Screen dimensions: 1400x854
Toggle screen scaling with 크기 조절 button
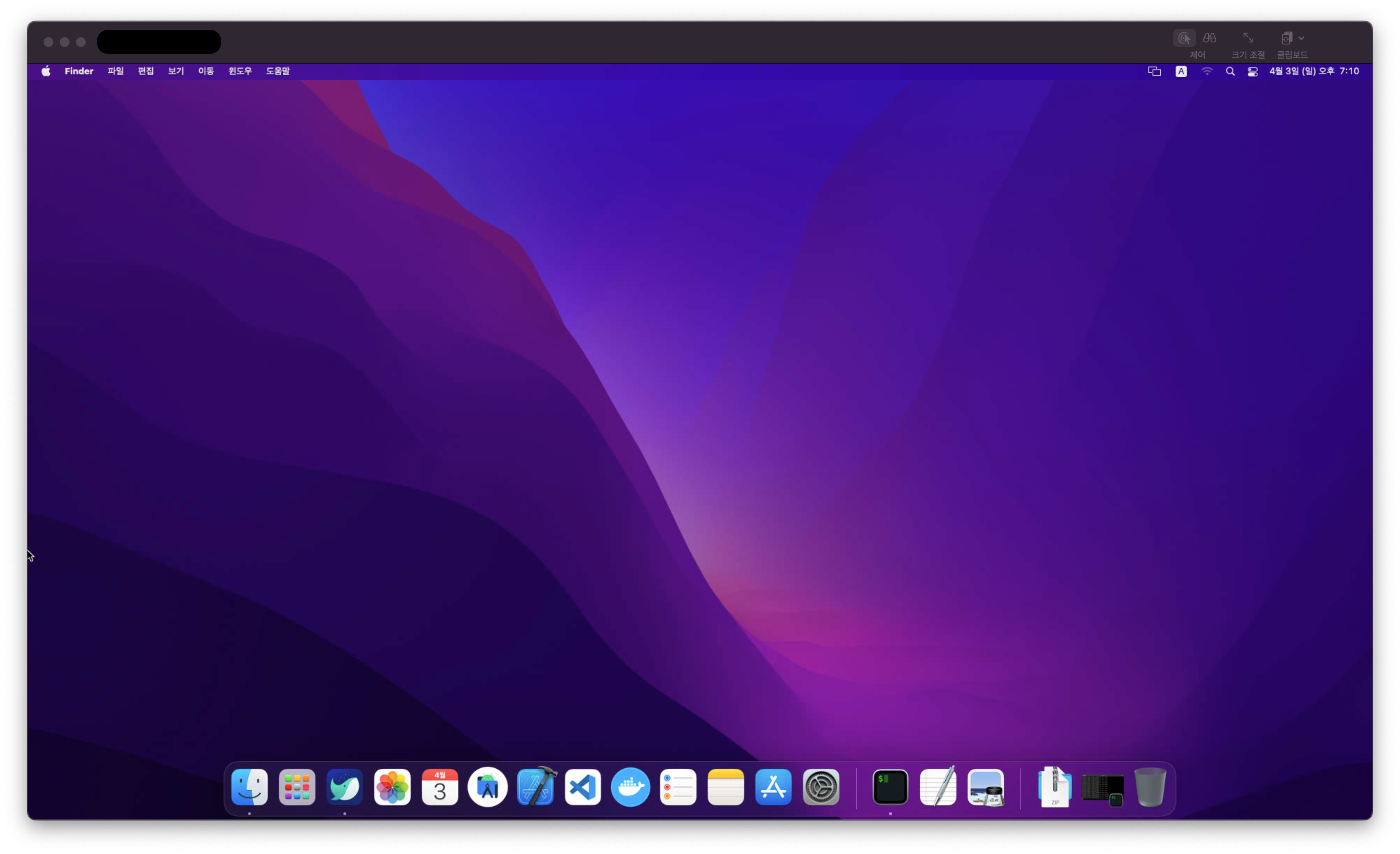1248,38
